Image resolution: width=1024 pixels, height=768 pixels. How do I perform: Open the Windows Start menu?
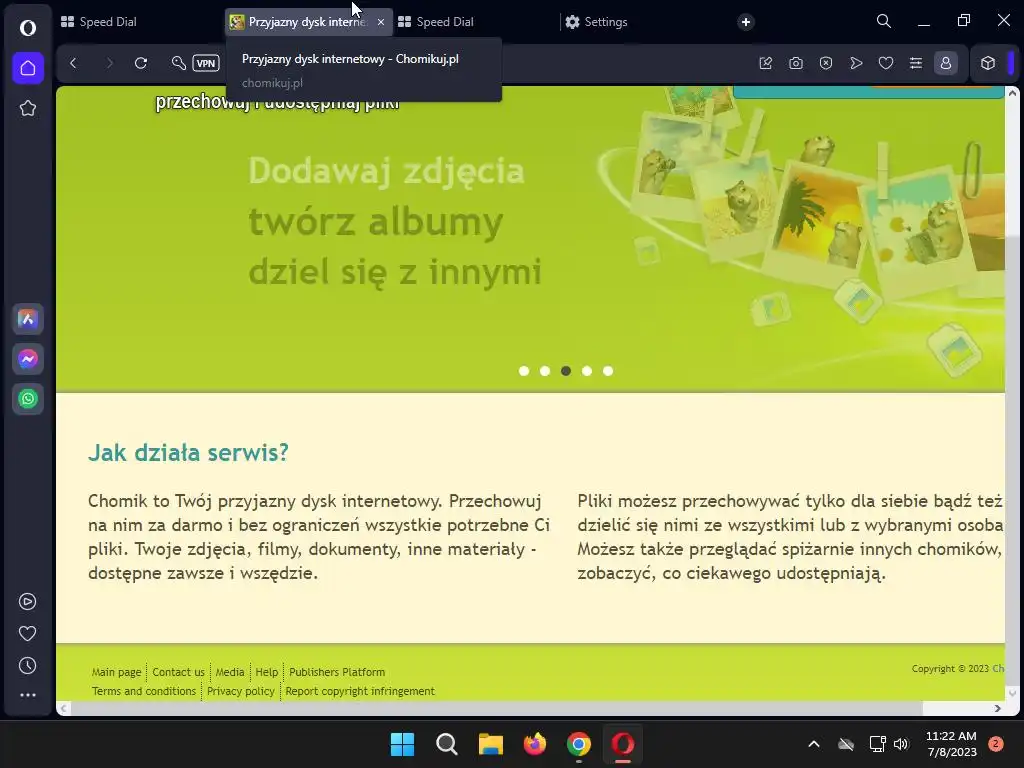point(402,744)
